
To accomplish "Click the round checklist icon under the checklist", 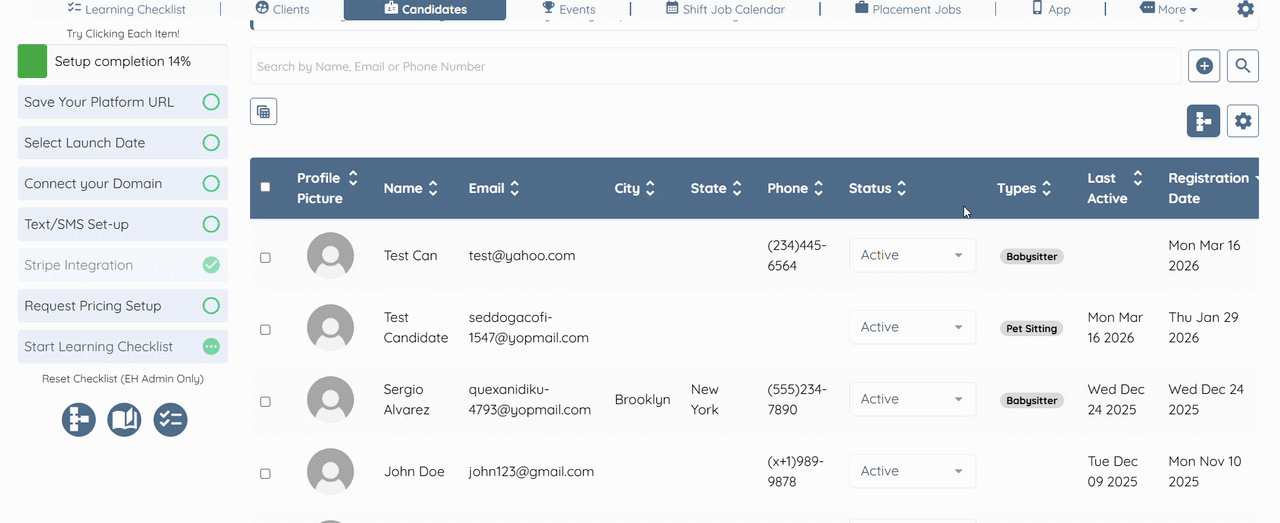I will [171, 419].
